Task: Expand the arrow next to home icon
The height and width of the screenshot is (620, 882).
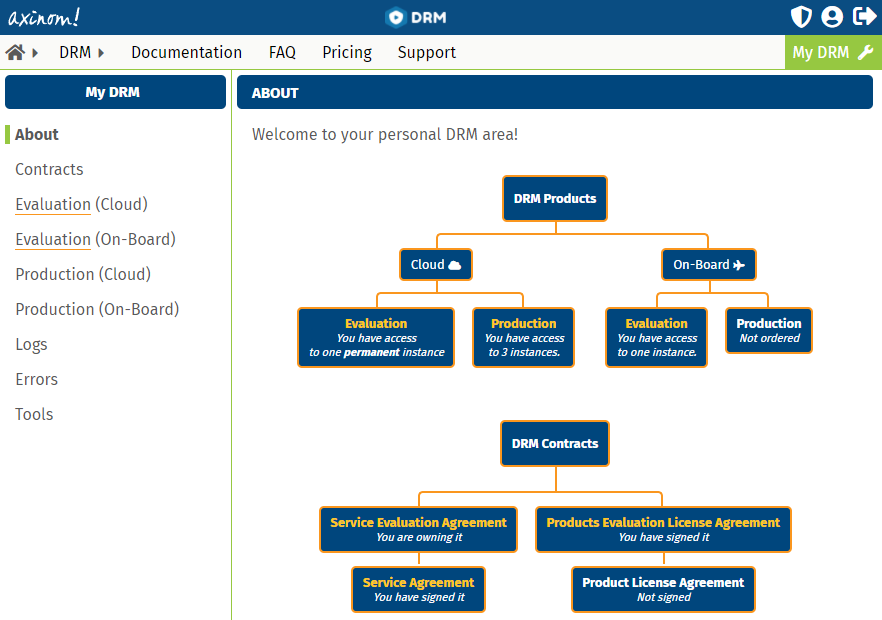Action: [35, 53]
